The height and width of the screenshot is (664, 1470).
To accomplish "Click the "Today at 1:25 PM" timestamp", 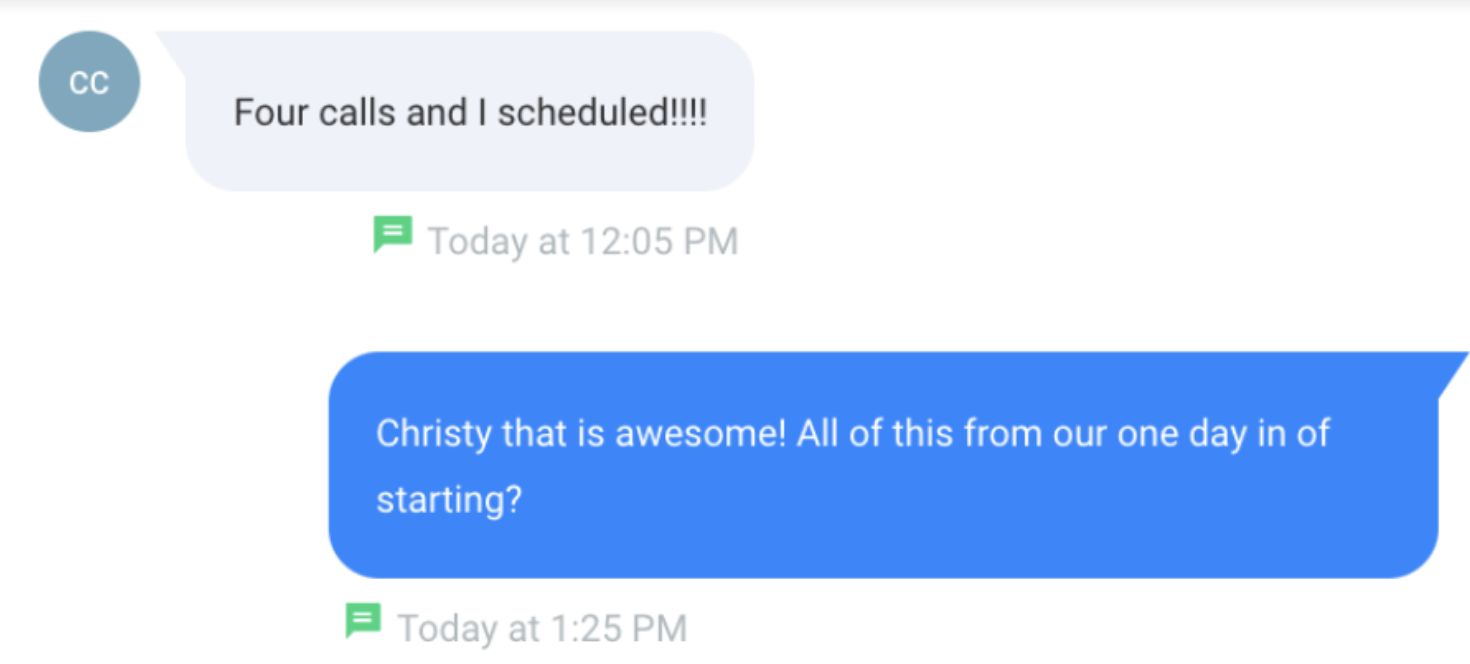I will tap(542, 629).
